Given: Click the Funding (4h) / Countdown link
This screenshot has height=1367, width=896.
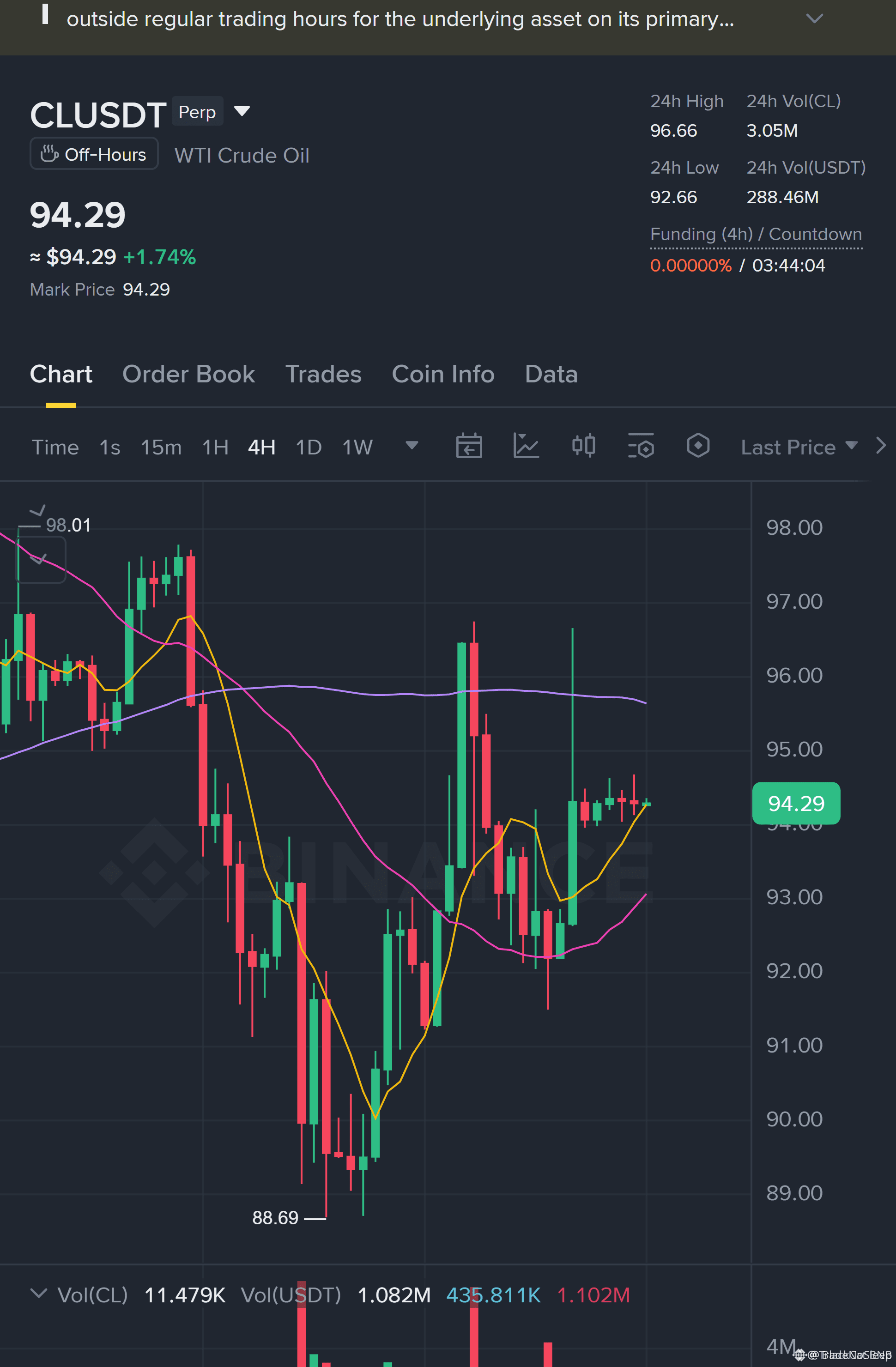Looking at the screenshot, I should (x=756, y=234).
